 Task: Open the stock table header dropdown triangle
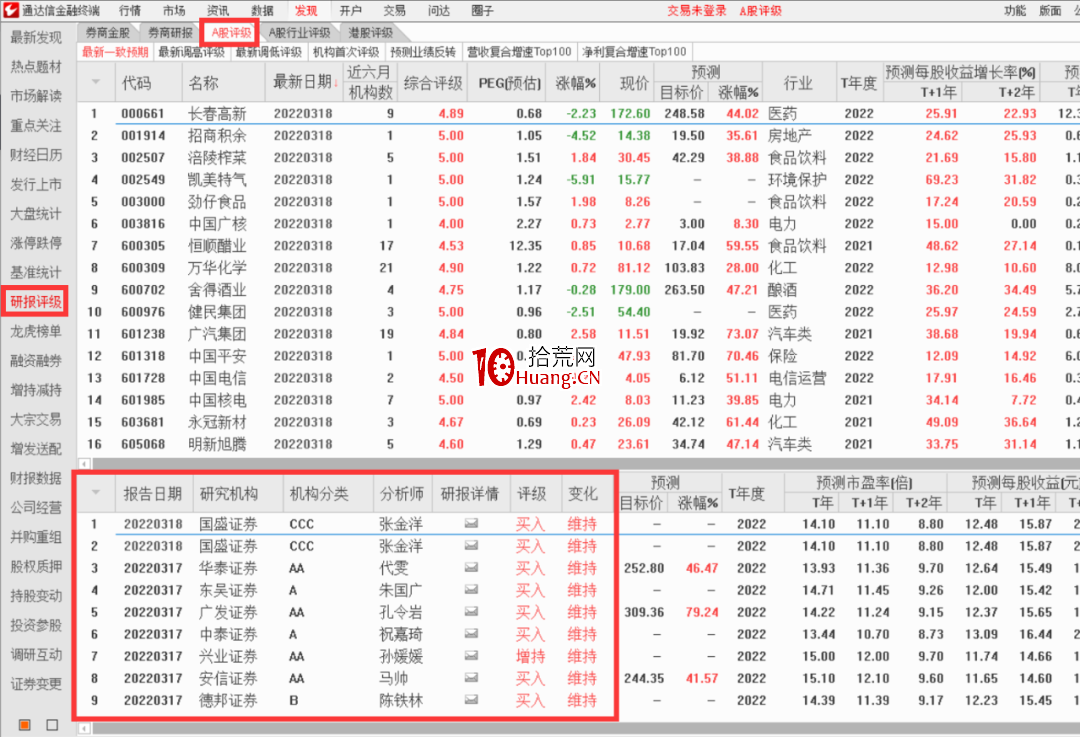[96, 82]
